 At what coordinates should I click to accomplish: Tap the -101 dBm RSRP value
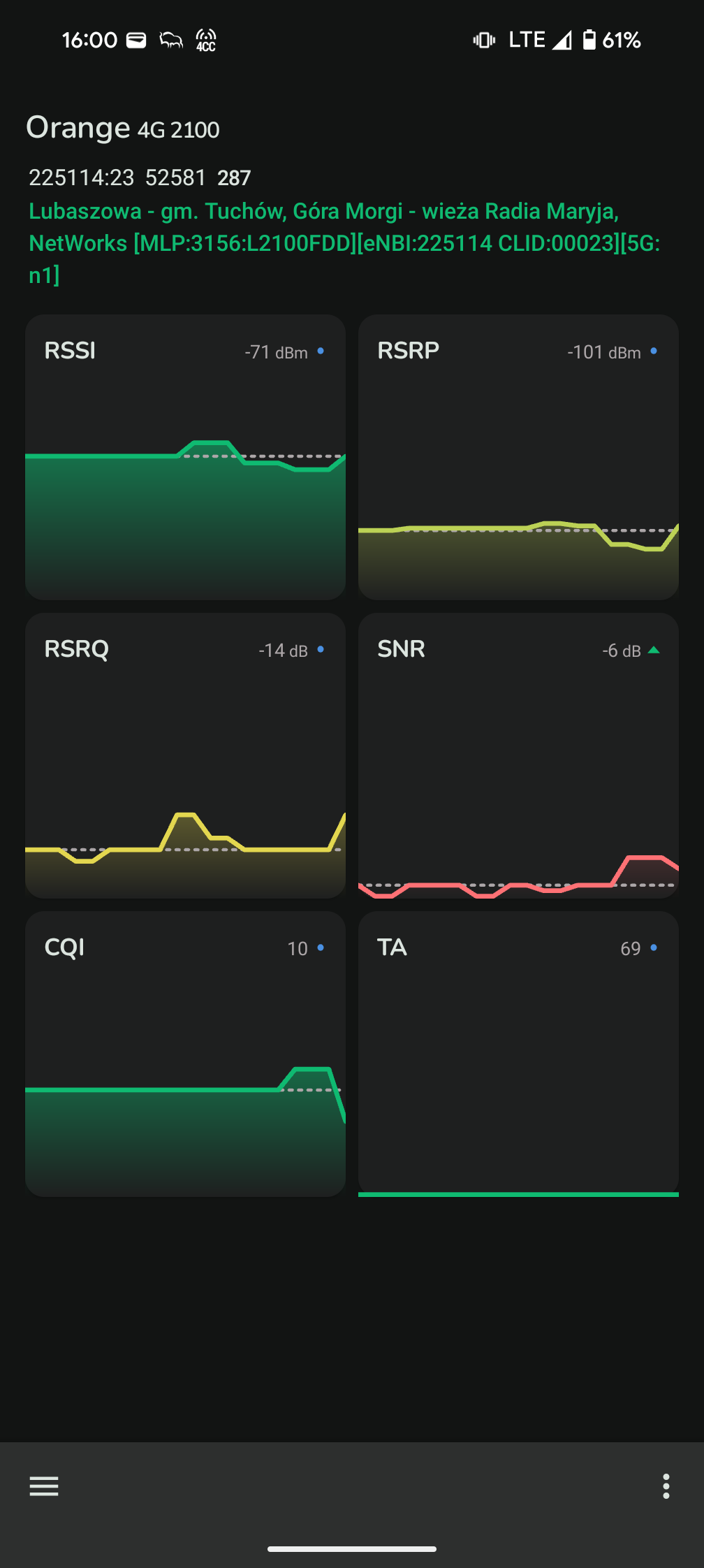[x=603, y=352]
